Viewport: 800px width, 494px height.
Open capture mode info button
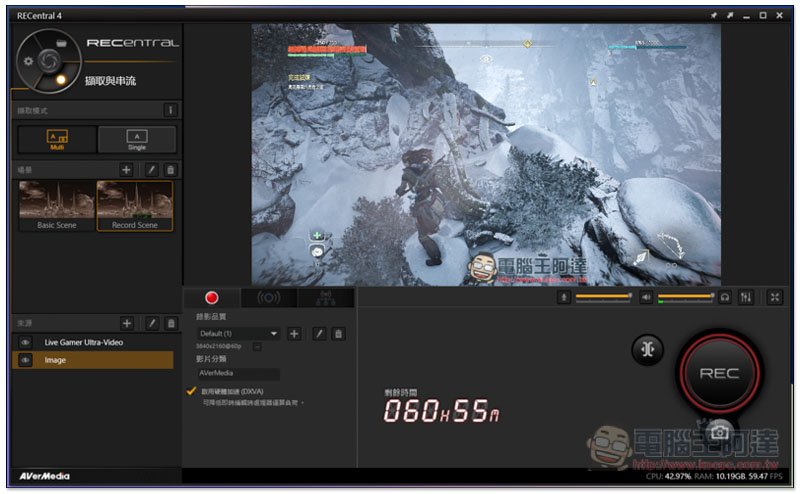click(x=170, y=110)
